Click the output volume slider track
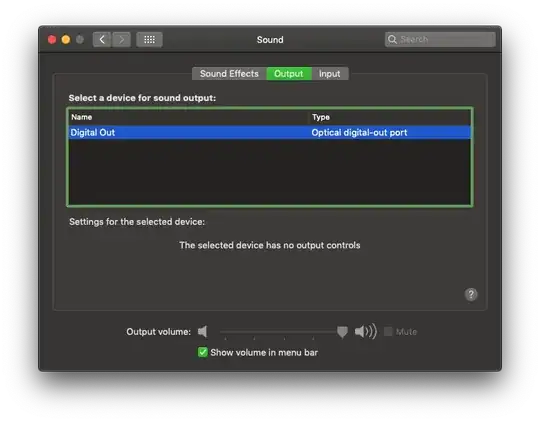The width and height of the screenshot is (540, 422). point(279,332)
